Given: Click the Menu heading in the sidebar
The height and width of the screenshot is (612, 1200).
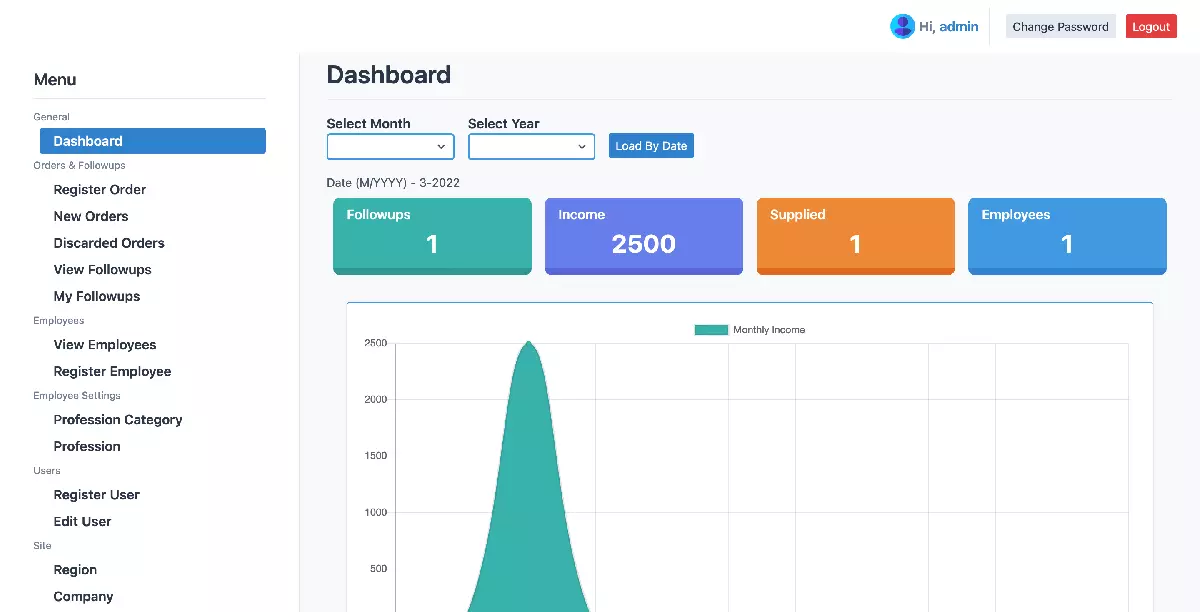Looking at the screenshot, I should point(55,80).
